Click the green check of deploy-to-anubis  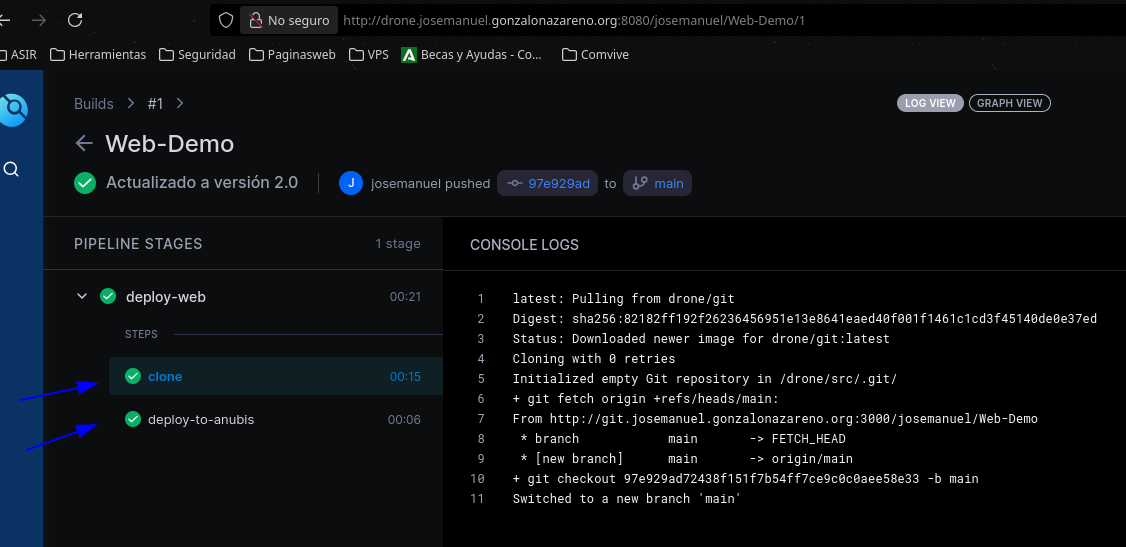click(132, 419)
